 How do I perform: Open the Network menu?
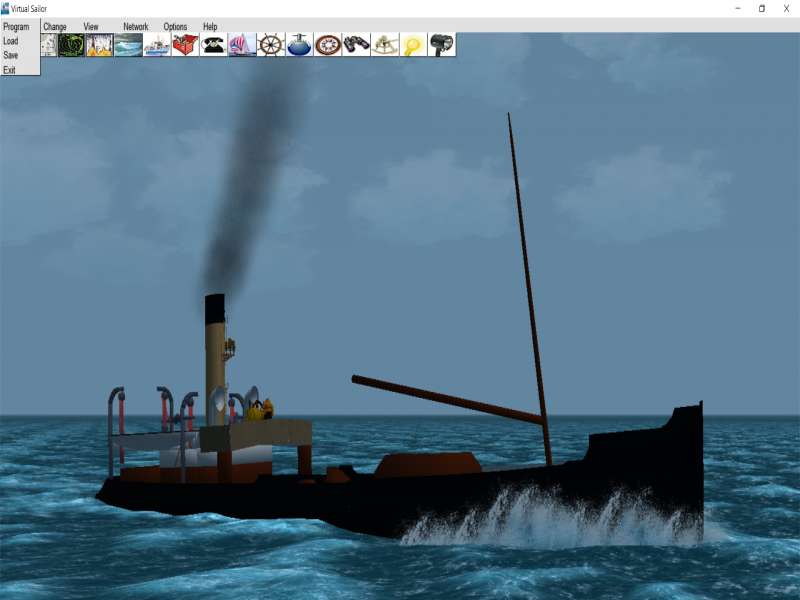tap(135, 27)
